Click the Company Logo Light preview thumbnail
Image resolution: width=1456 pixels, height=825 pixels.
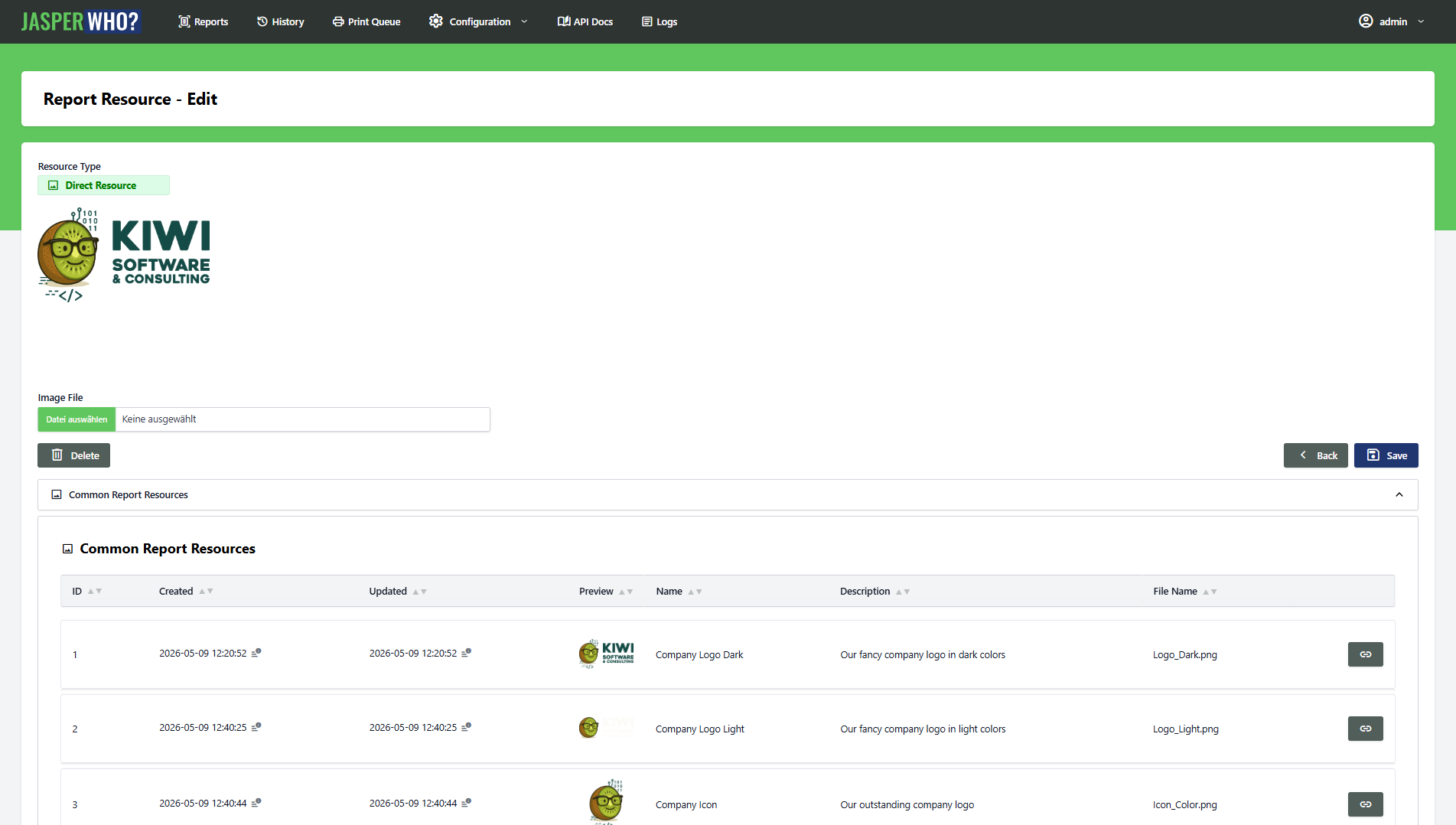coord(607,727)
